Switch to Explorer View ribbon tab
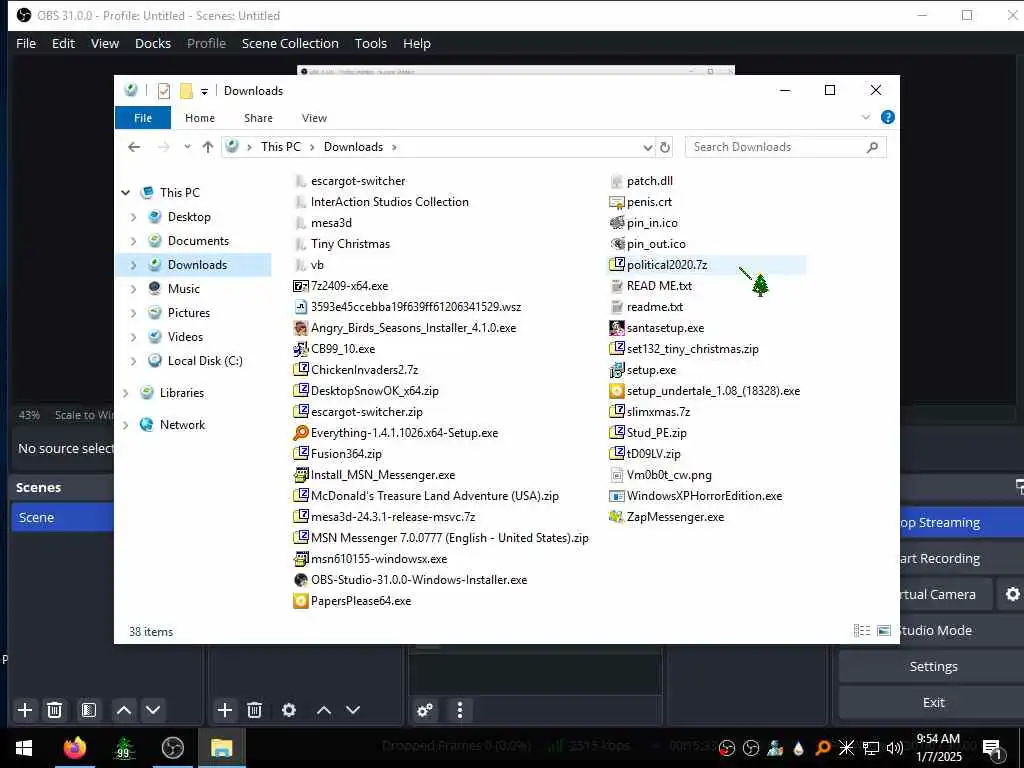Viewport: 1024px width, 768px height. point(314,118)
